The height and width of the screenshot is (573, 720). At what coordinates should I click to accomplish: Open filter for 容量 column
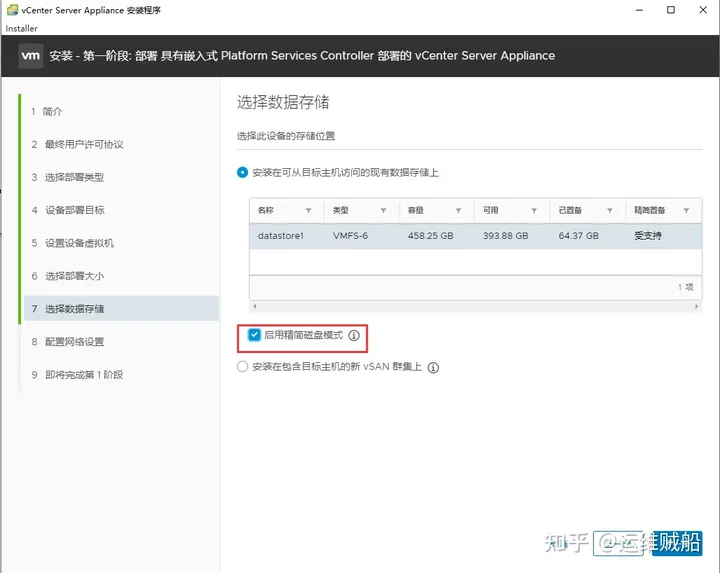point(458,211)
